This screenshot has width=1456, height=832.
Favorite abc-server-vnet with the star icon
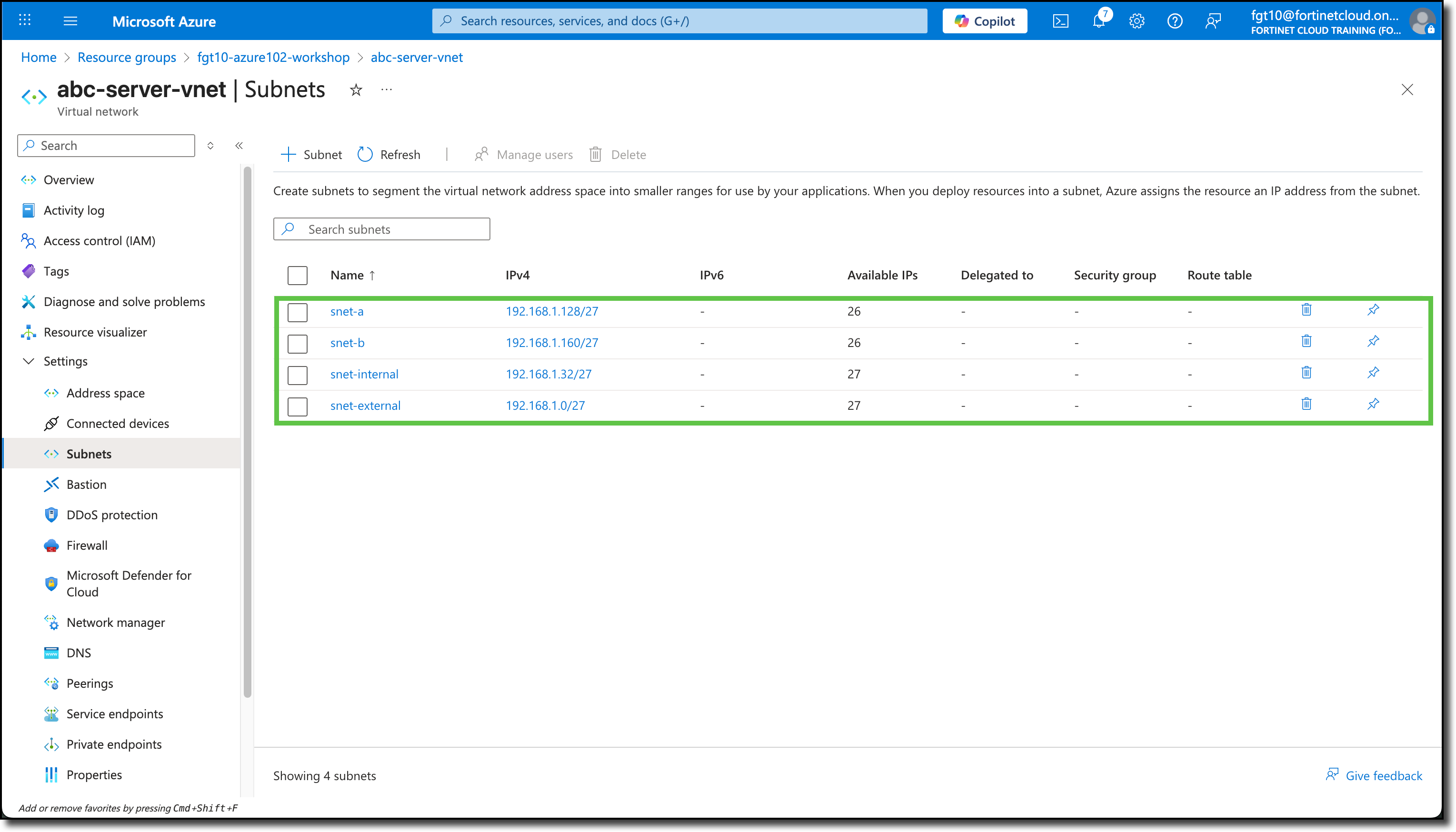click(355, 89)
